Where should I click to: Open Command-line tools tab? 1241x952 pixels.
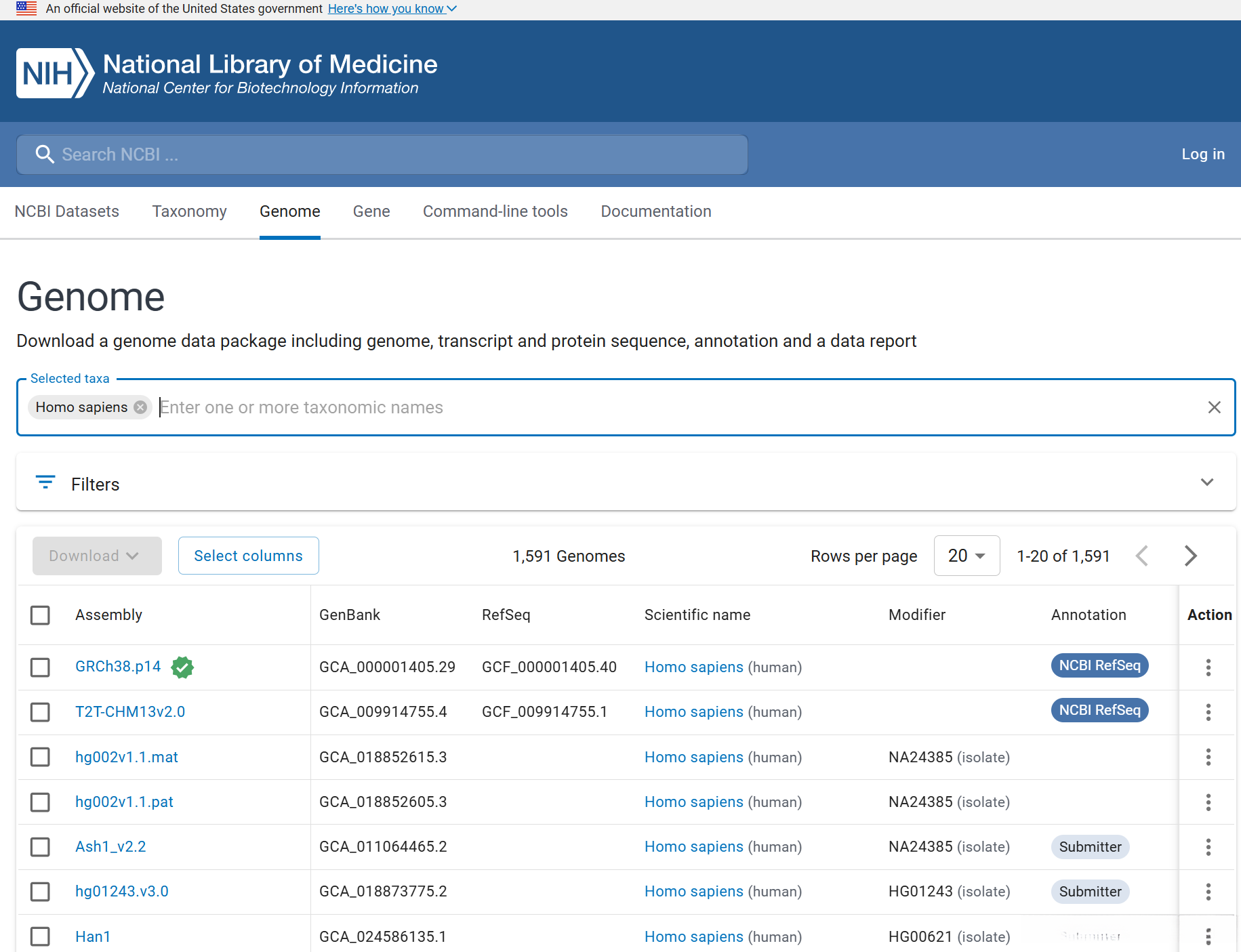[x=495, y=211]
